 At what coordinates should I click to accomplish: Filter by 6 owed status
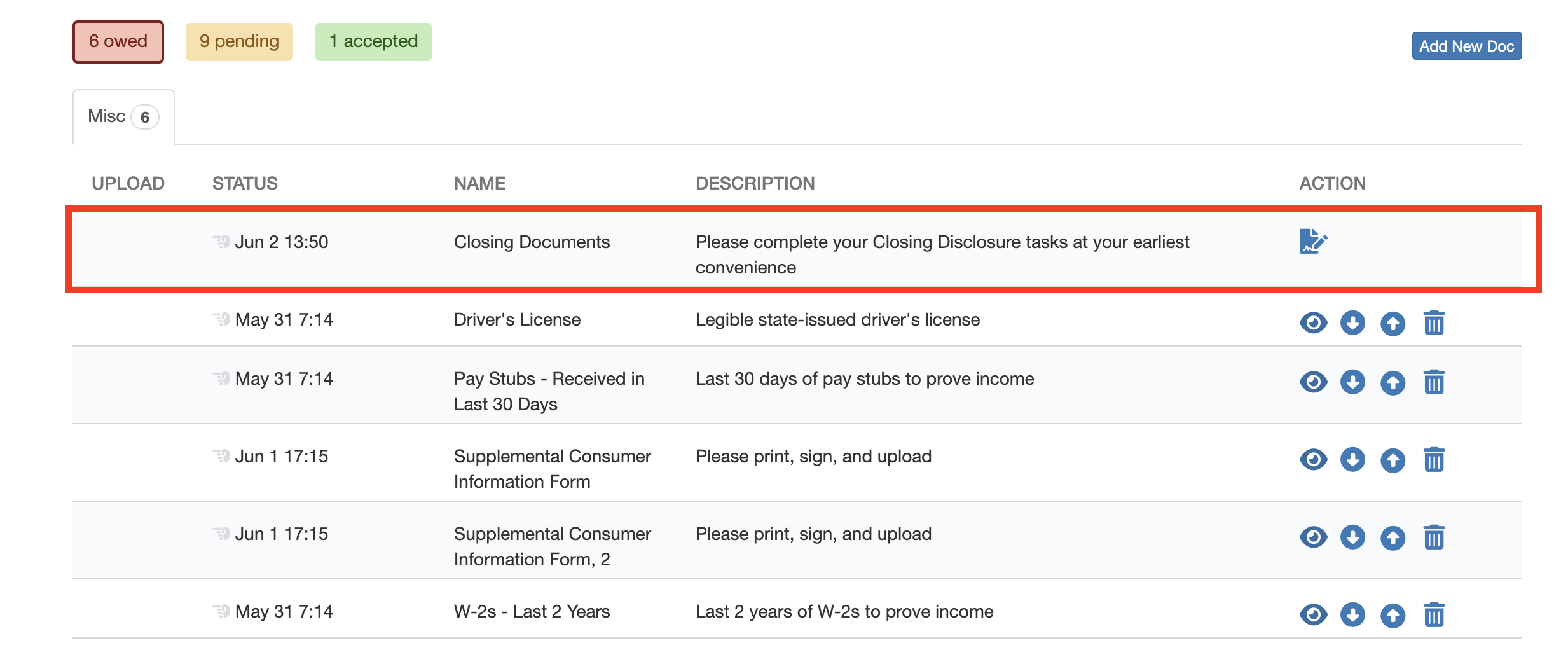click(118, 42)
